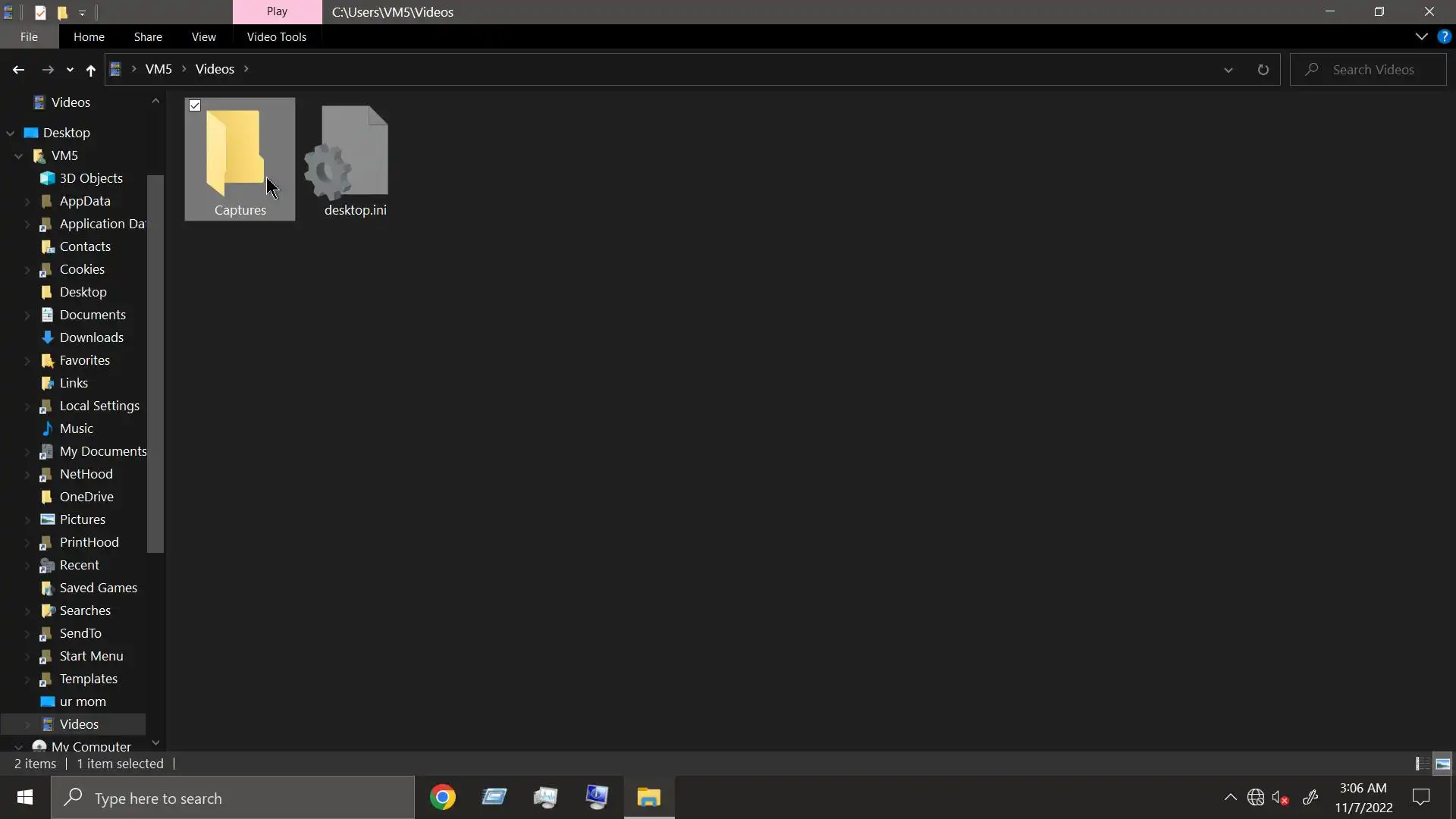Open Downloads in the navigation pane
The width and height of the screenshot is (1456, 819).
tap(91, 337)
